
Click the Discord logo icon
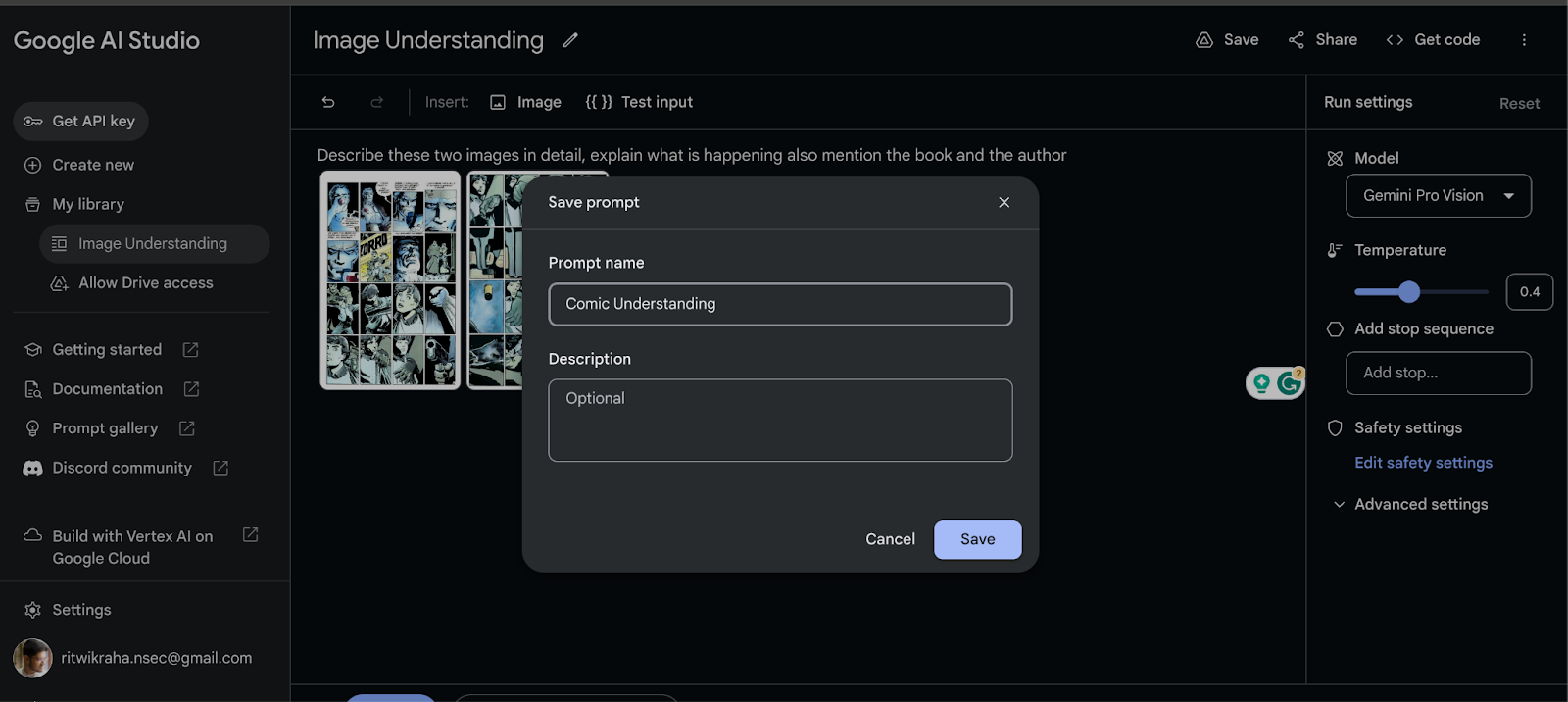click(32, 469)
